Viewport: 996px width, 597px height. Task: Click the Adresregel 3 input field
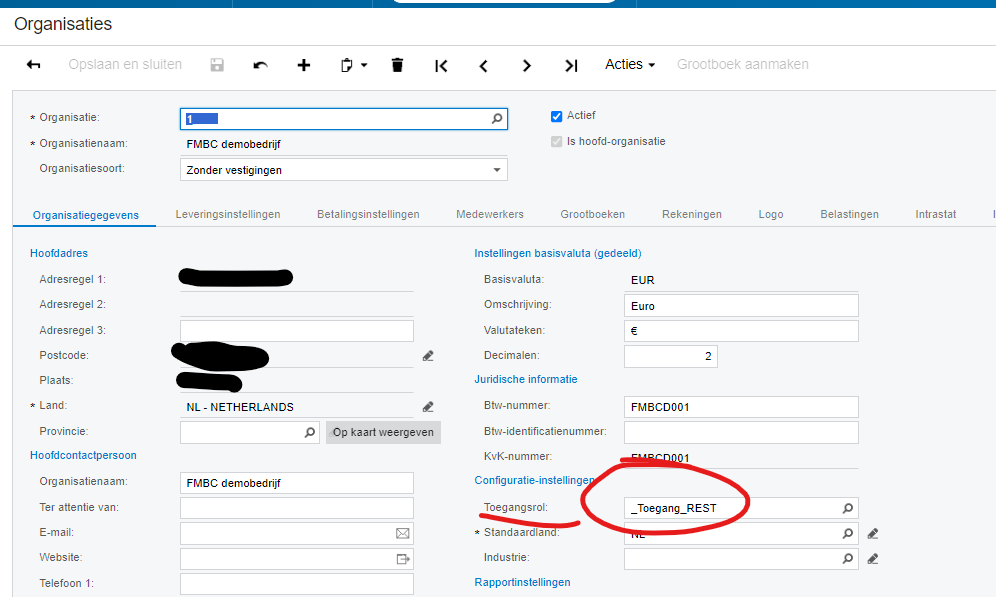click(297, 331)
